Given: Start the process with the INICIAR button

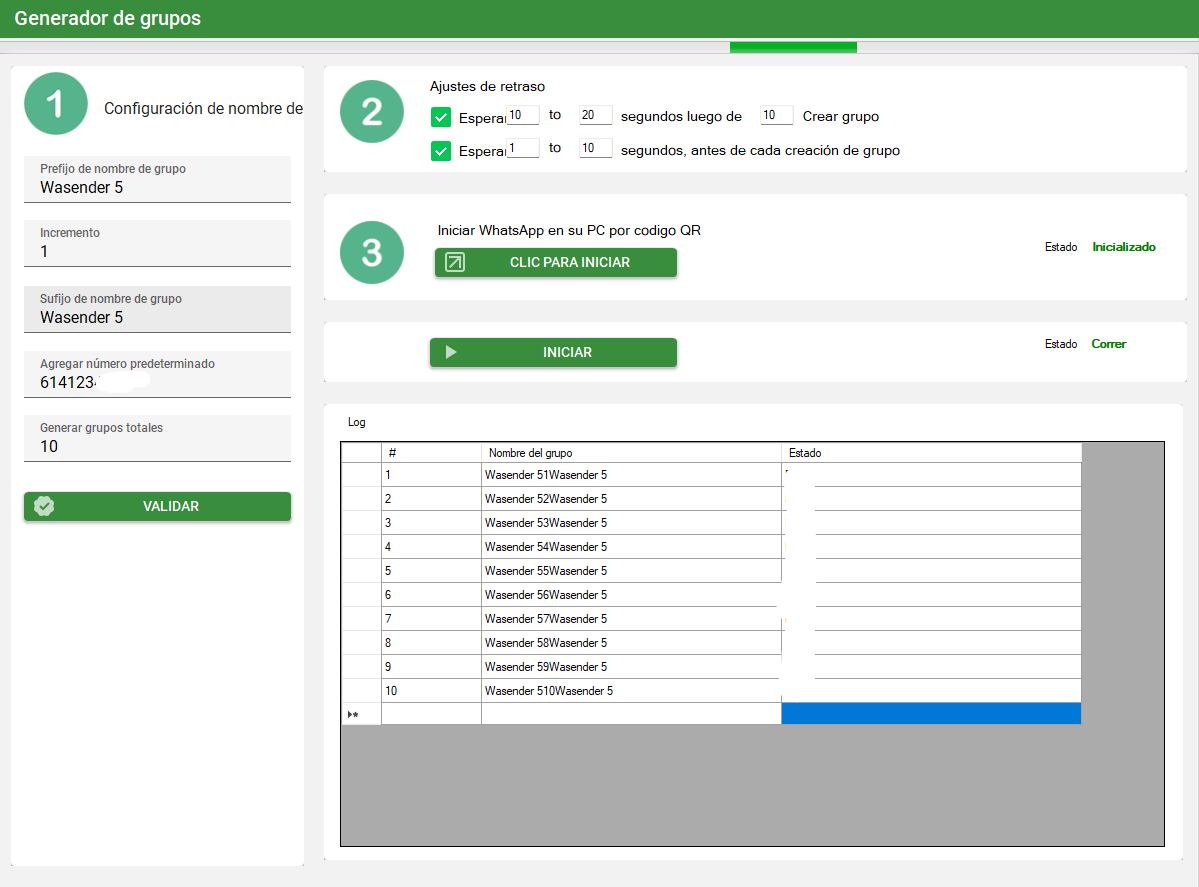Looking at the screenshot, I should [553, 352].
